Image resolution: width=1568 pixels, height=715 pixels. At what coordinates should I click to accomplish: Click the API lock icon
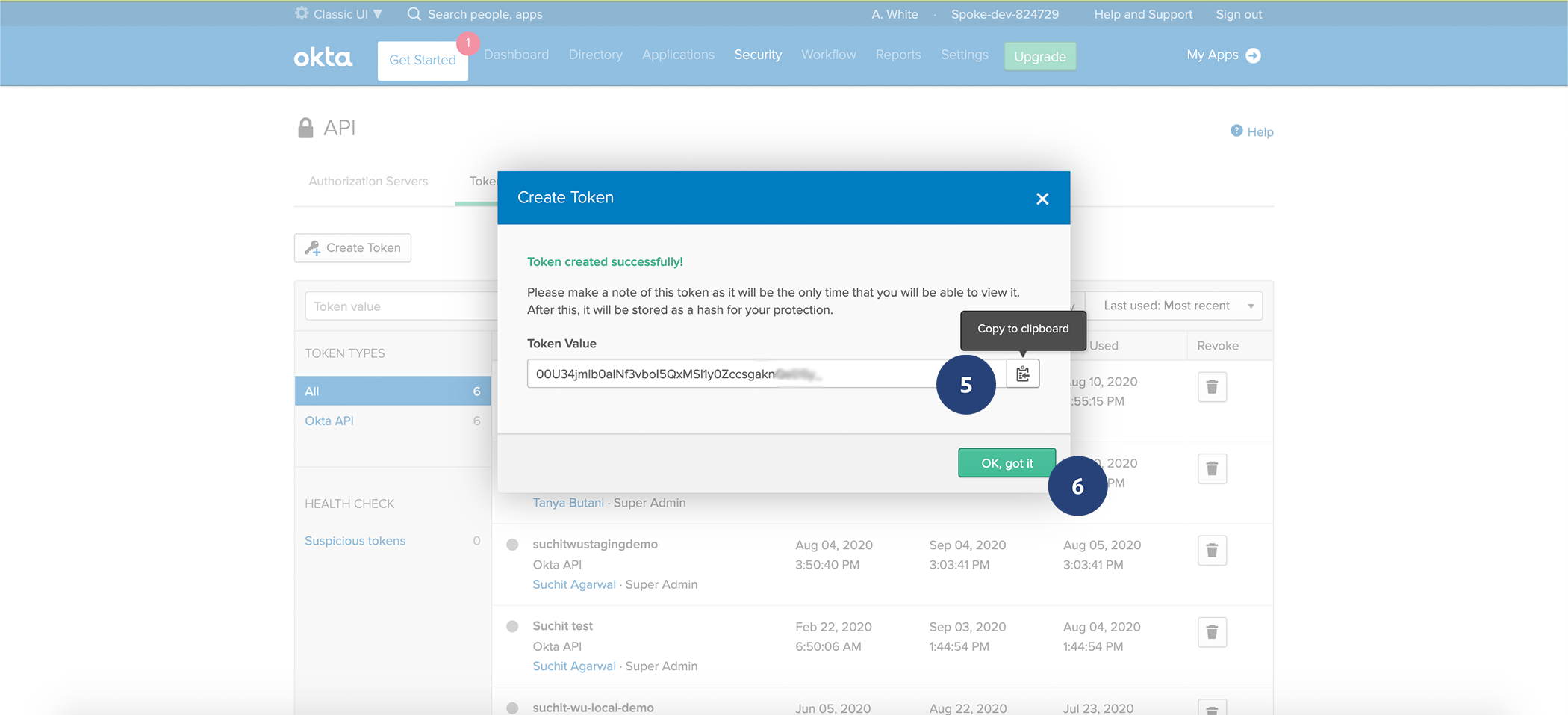(x=305, y=128)
